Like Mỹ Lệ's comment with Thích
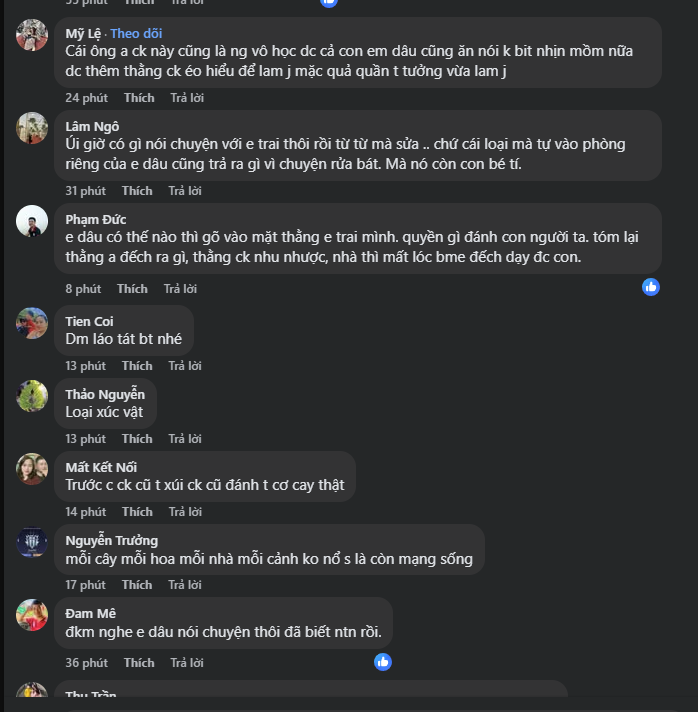Image resolution: width=698 pixels, height=712 pixels. point(139,98)
